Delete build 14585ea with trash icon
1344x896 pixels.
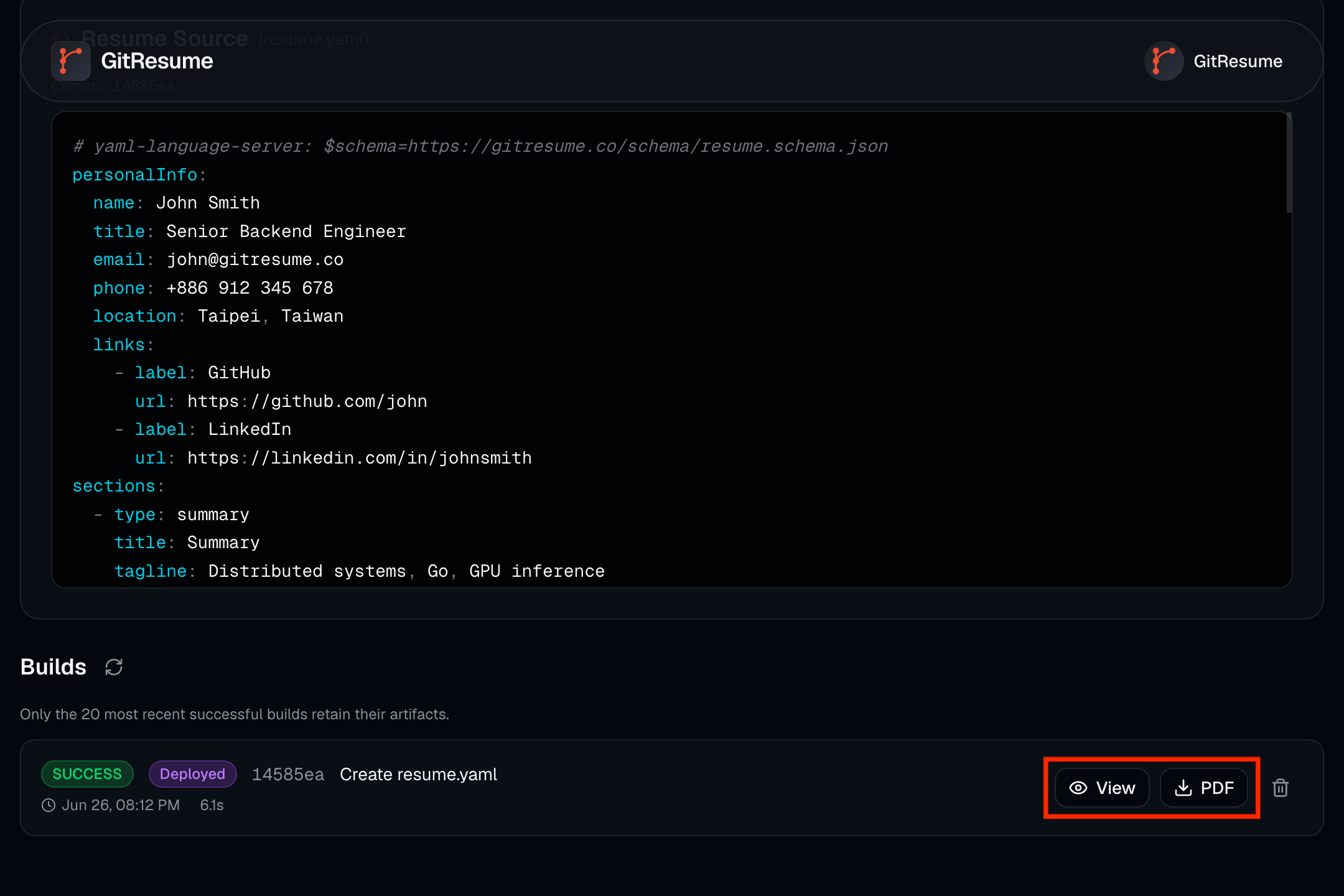(1281, 788)
